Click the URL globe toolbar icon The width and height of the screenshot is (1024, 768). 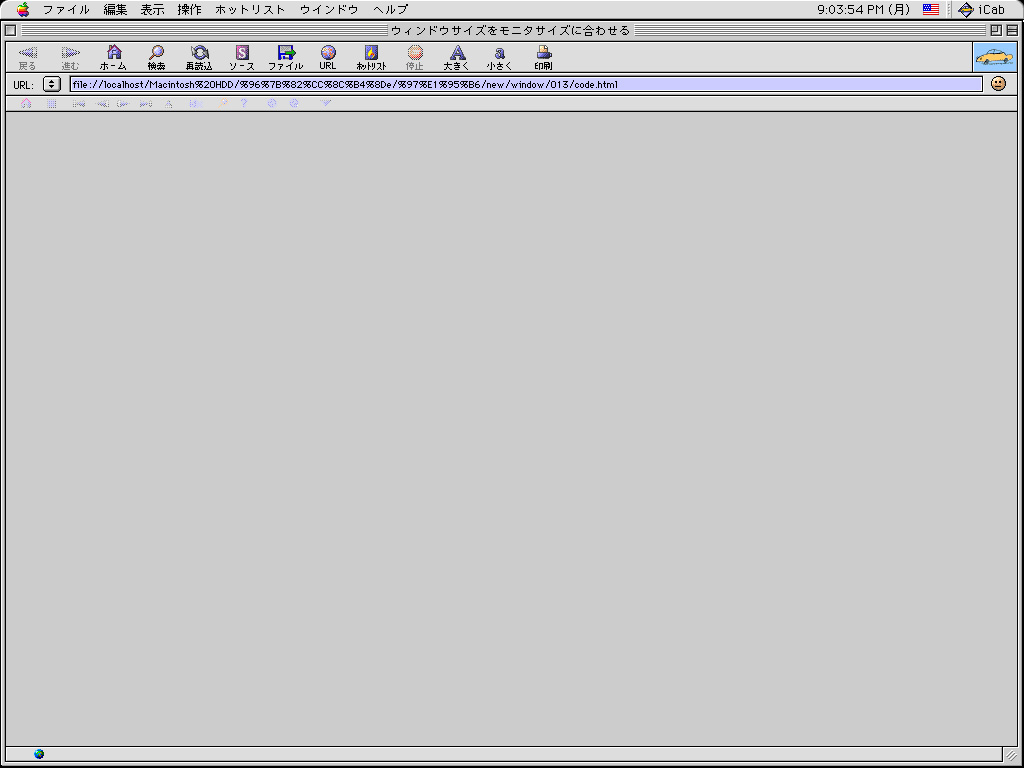point(328,57)
